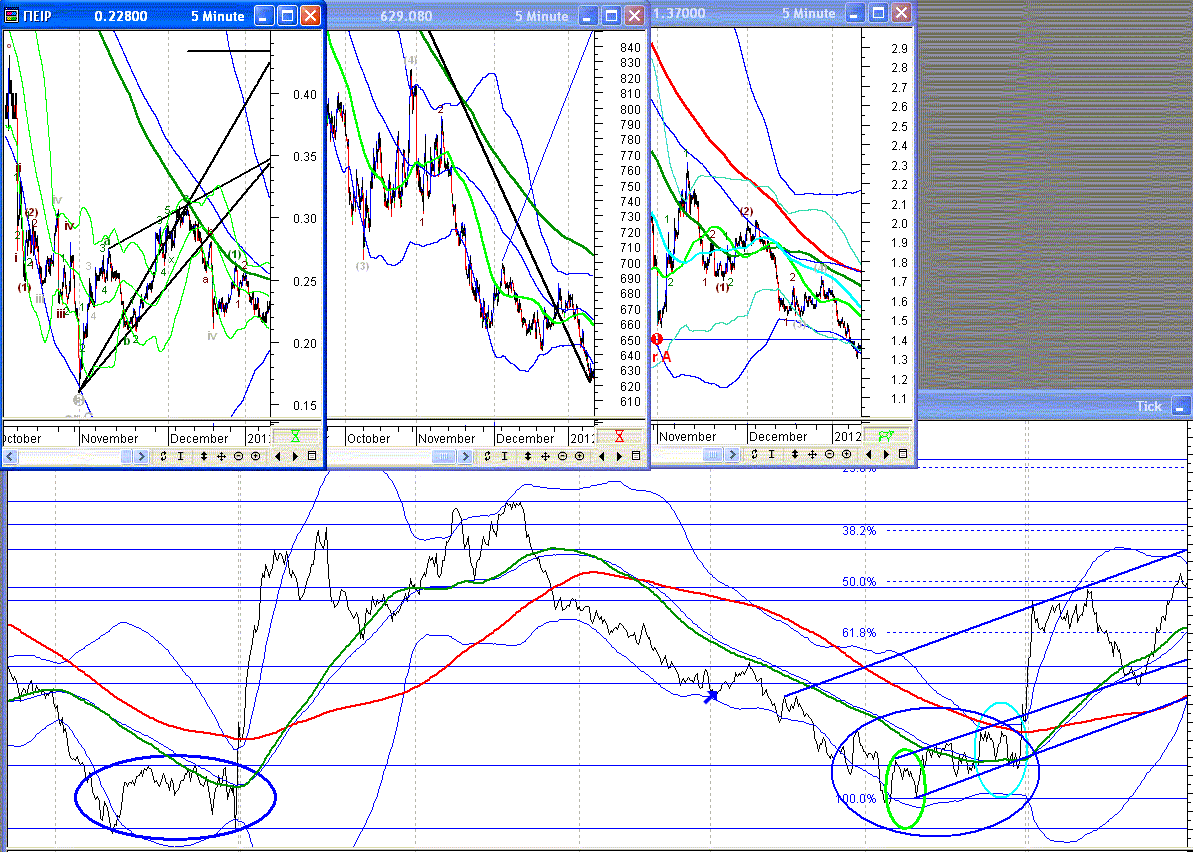The height and width of the screenshot is (852, 1193).
Task: Click the 61.8% Fibonacci level label
Action: (x=859, y=633)
